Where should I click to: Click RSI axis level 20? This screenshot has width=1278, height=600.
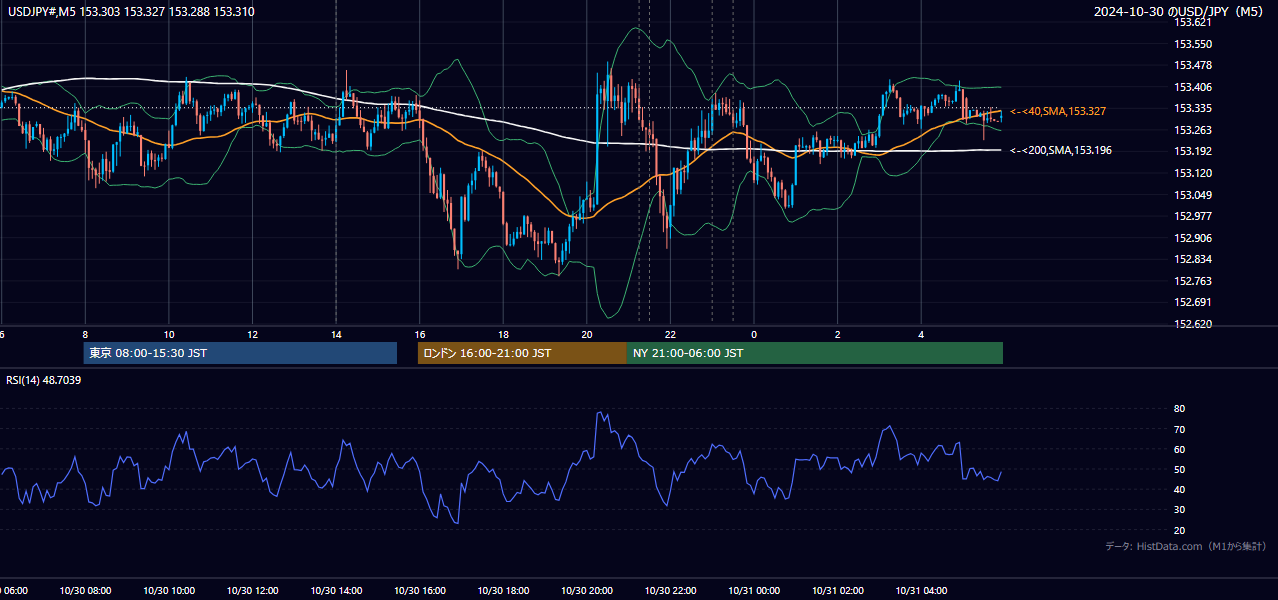[x=1179, y=530]
